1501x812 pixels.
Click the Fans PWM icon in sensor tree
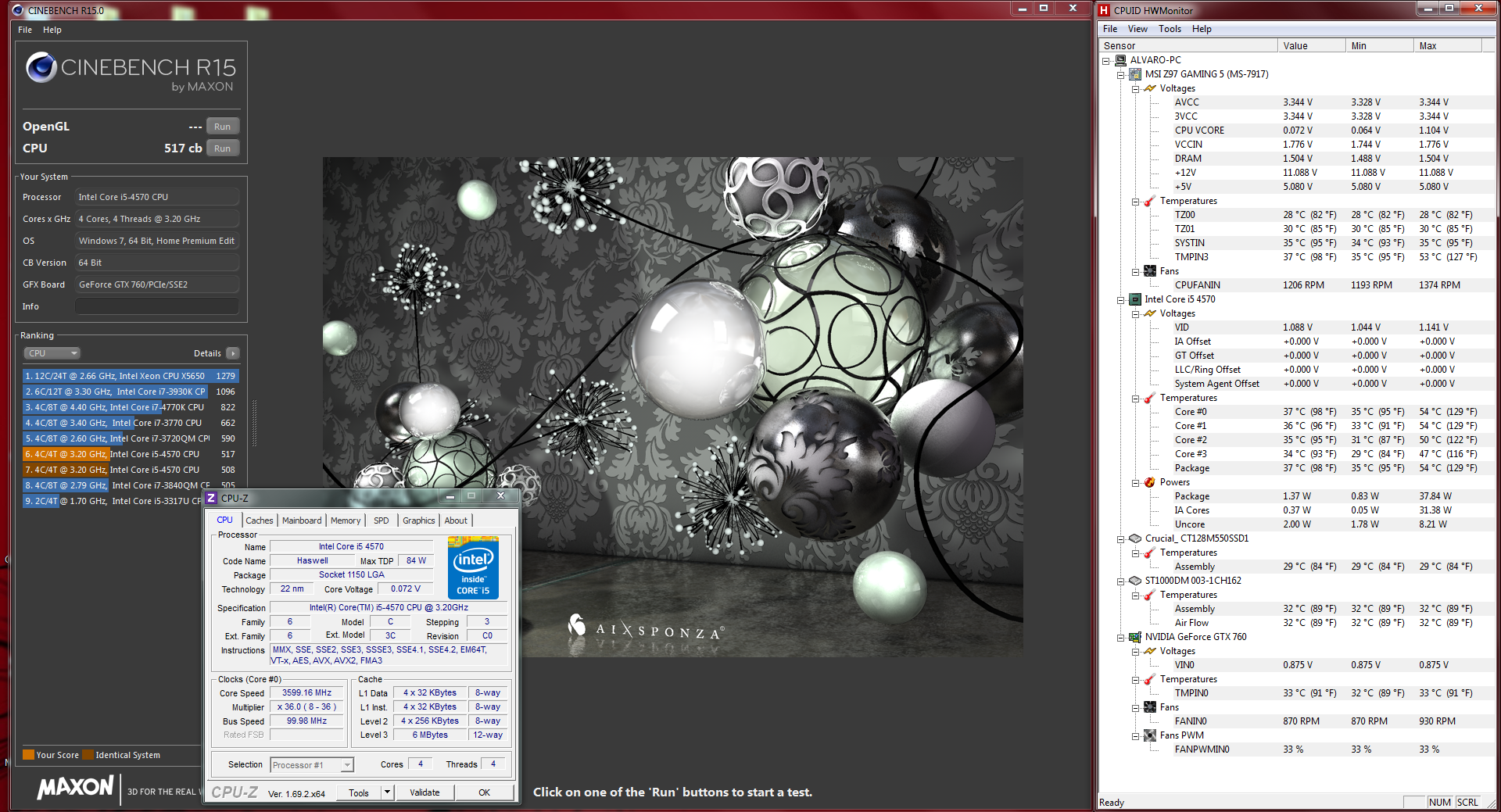pyautogui.click(x=1150, y=735)
